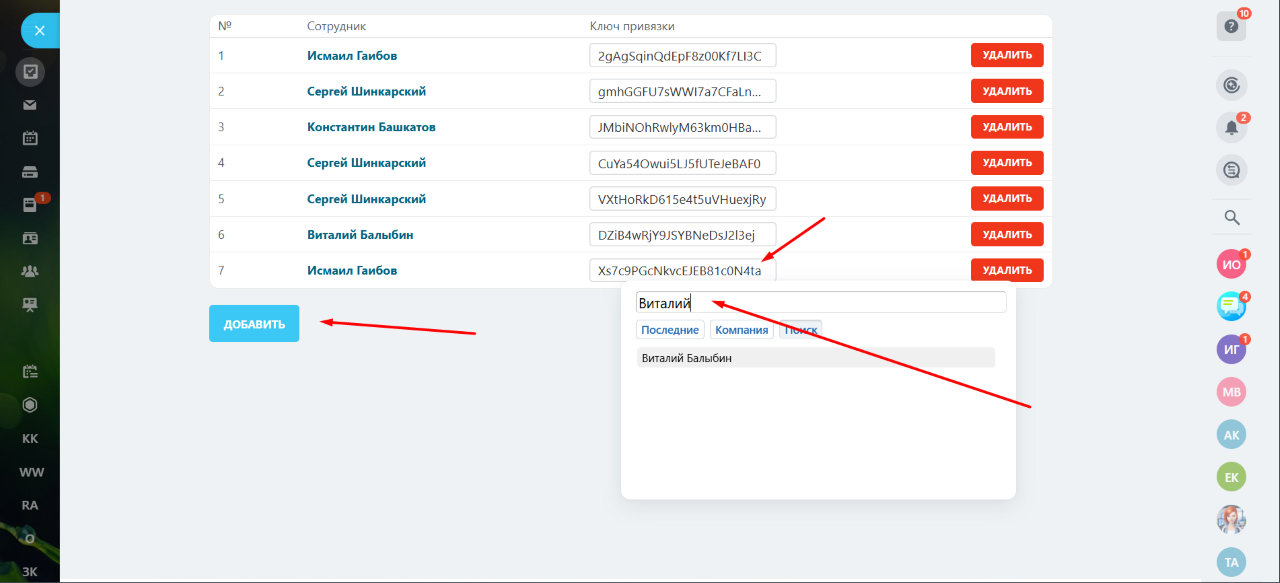The image size is (1280, 583).
Task: Open the presentation board icon in the sidebar
Action: (30, 304)
